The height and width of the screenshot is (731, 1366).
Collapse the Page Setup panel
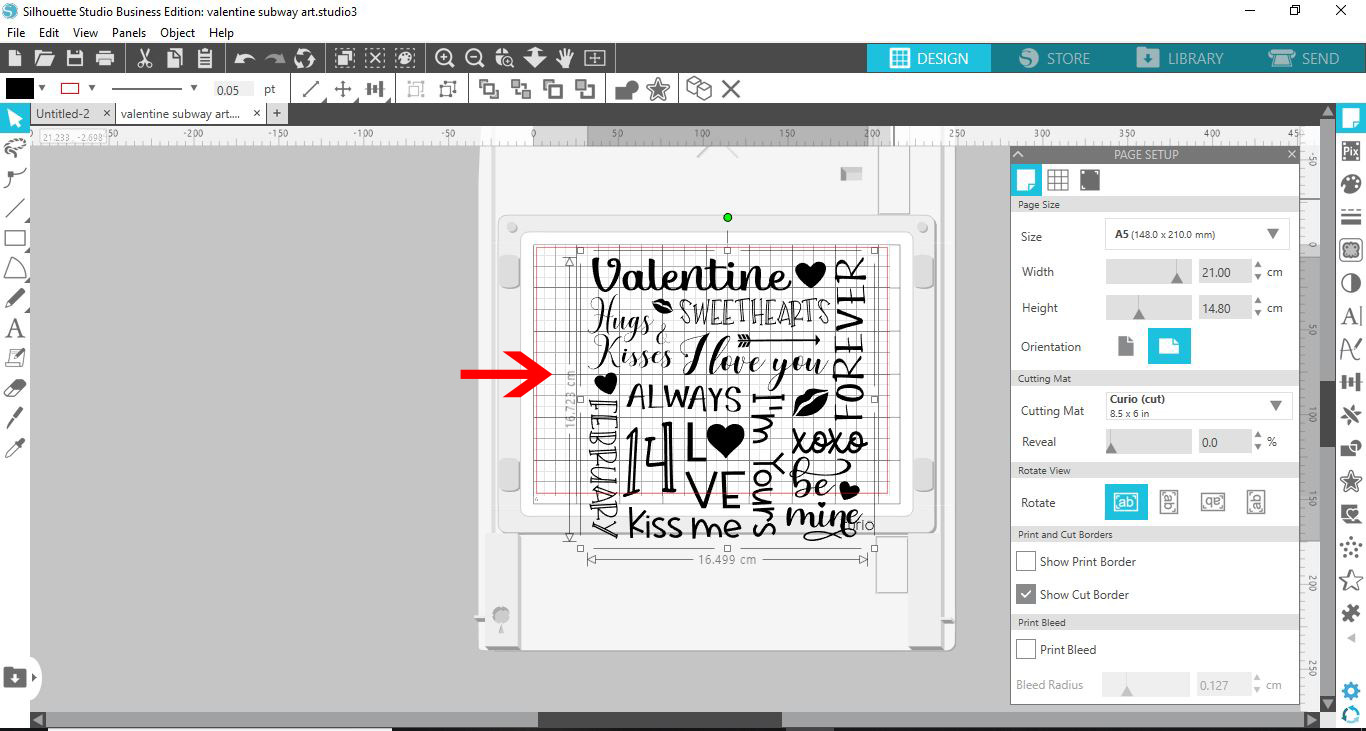tap(1018, 154)
